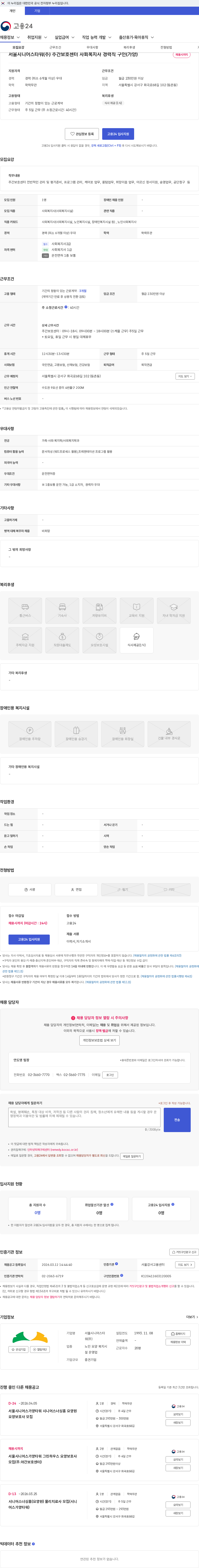
Task: Switch to the 기업 tab
Action: (x=37, y=11)
